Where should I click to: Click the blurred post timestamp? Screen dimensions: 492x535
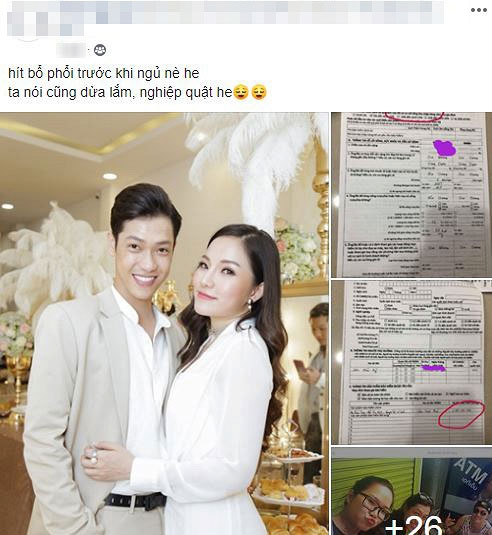coord(71,50)
